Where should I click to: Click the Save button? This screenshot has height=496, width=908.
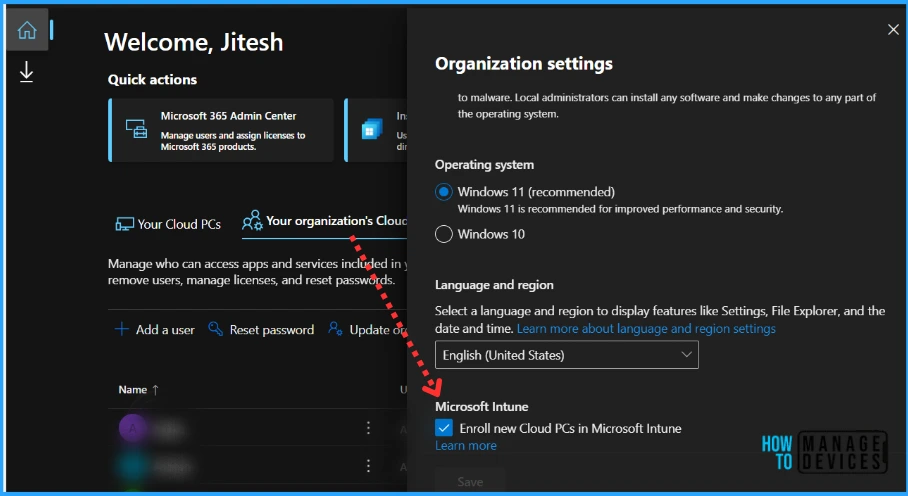coord(470,481)
